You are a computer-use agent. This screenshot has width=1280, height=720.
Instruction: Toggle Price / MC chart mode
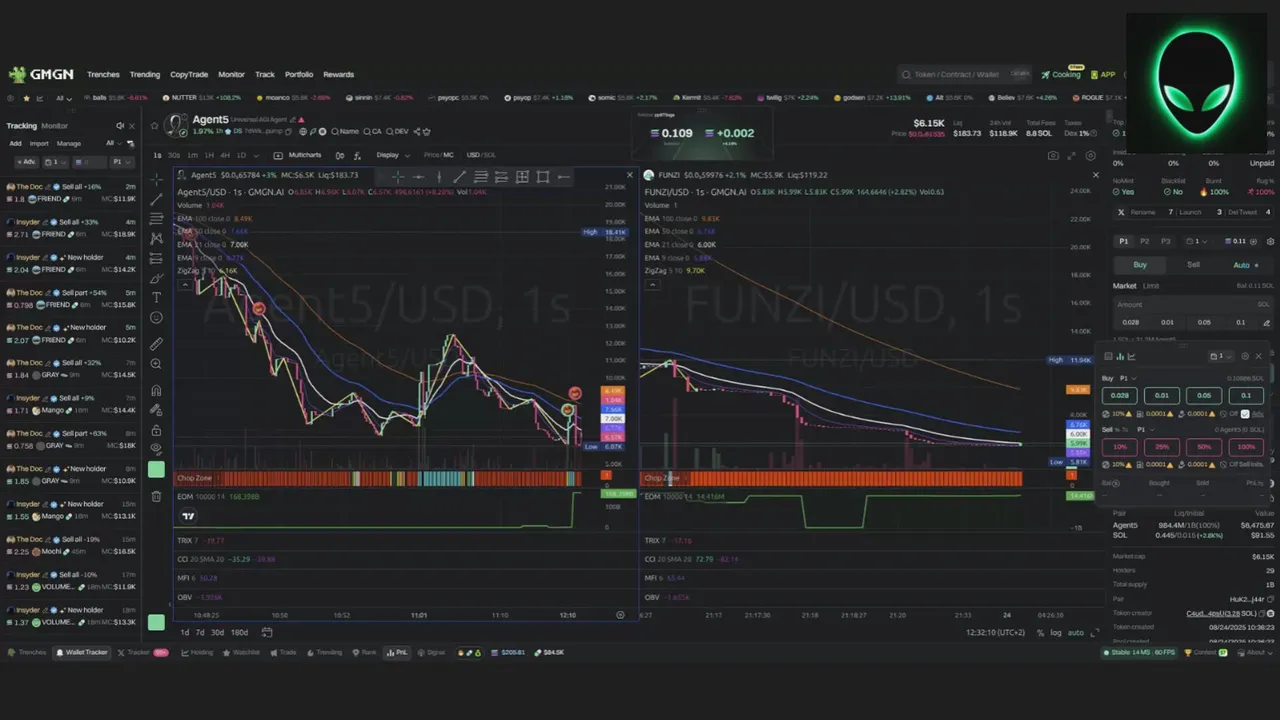[x=438, y=155]
